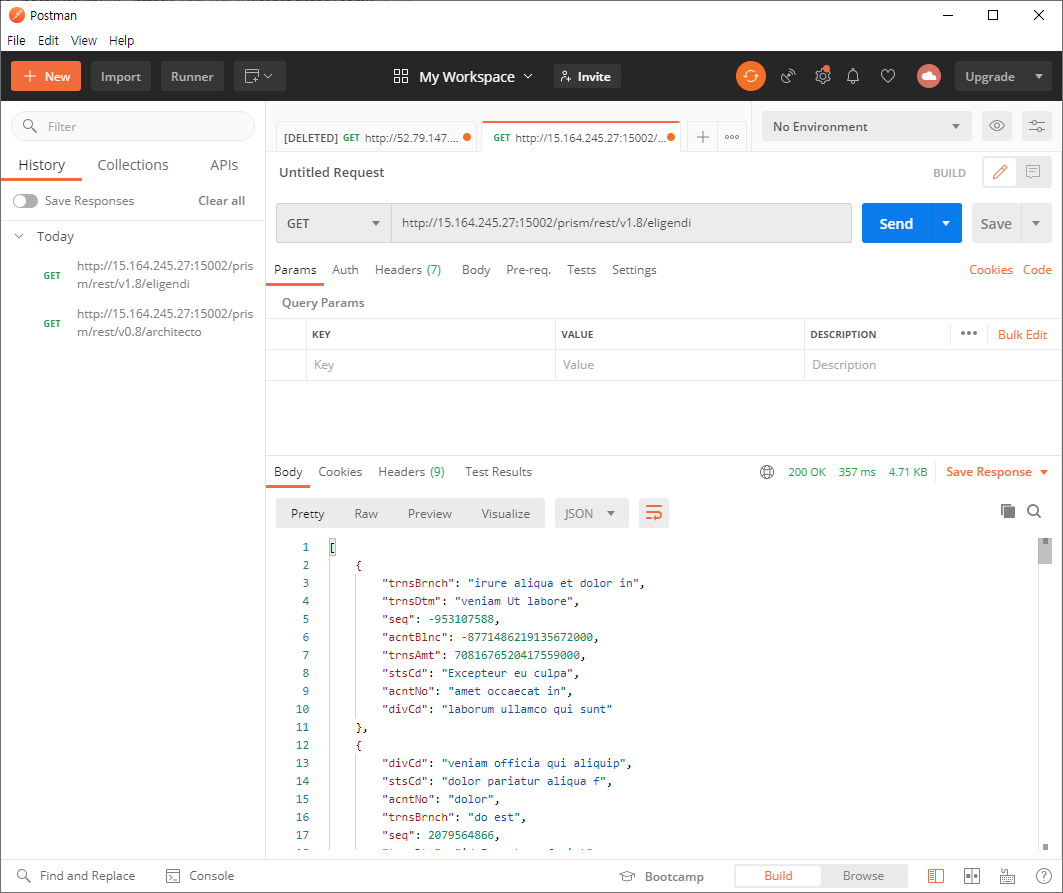Click the Import button
1063x893 pixels.
coord(121,76)
